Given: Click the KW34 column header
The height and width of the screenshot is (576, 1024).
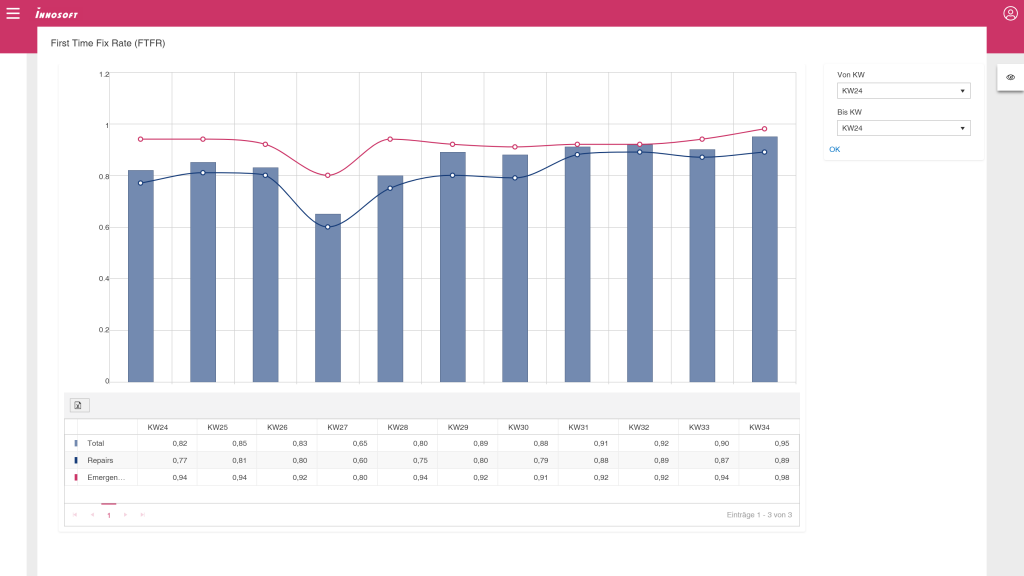Looking at the screenshot, I should [x=760, y=427].
